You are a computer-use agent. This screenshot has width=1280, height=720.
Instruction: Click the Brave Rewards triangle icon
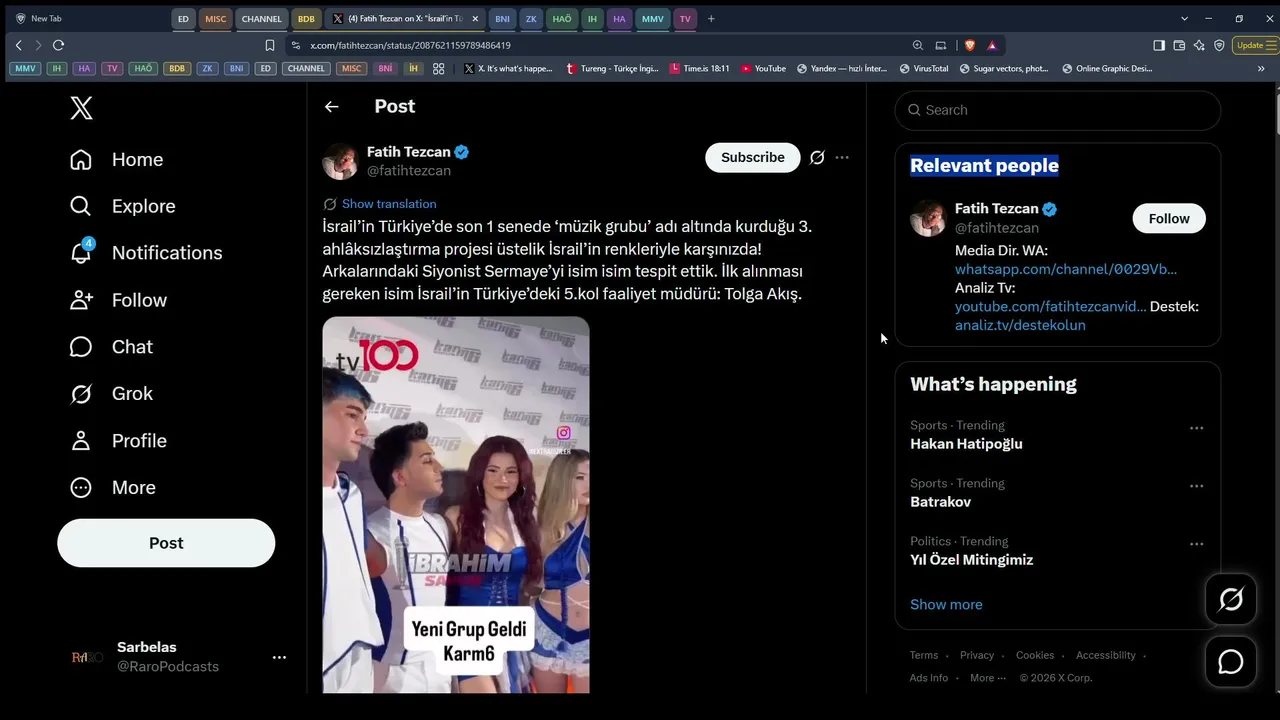tap(992, 45)
